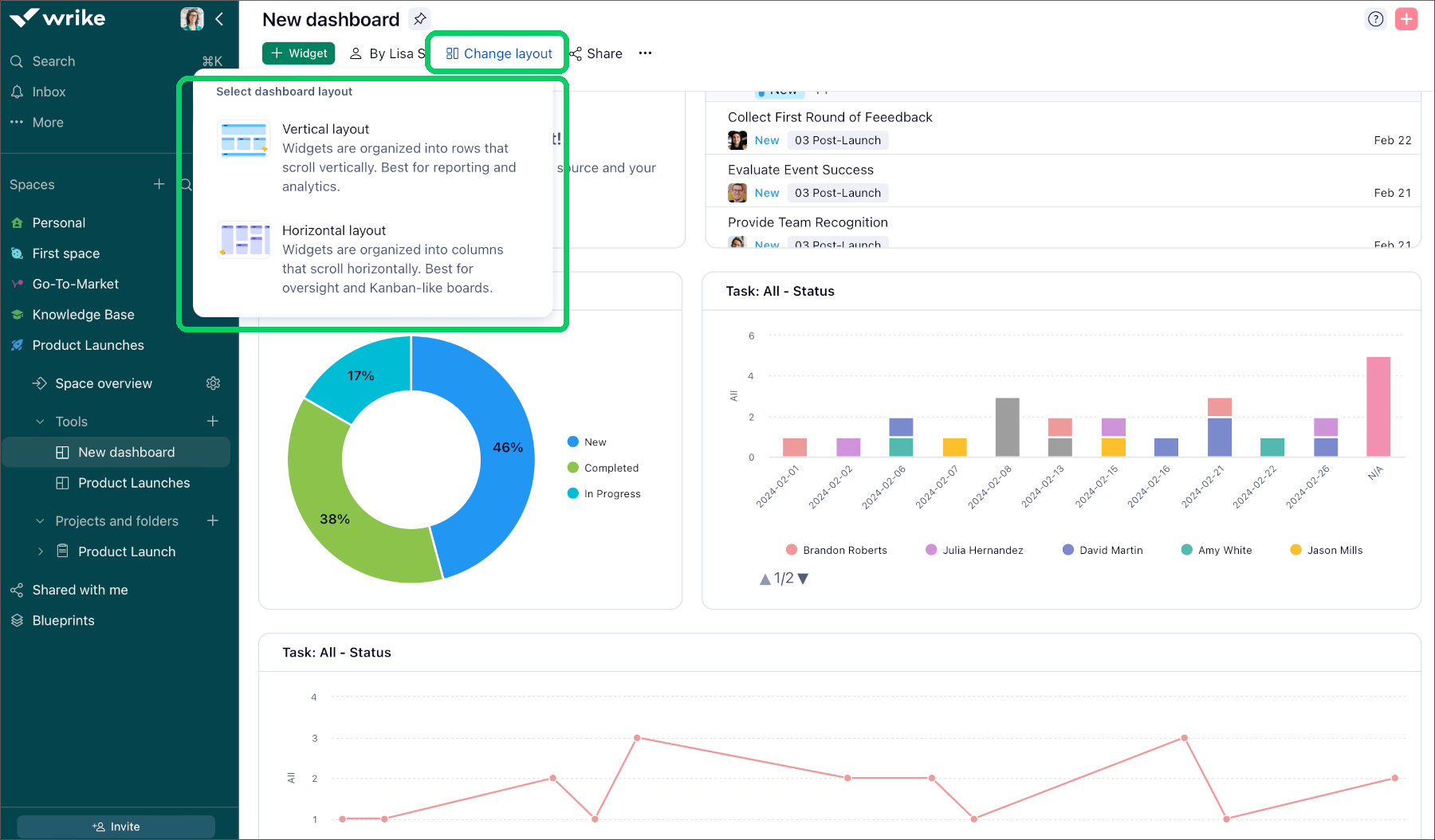Click the Go-To-Market space icon
This screenshot has height=840, width=1435.
point(17,284)
